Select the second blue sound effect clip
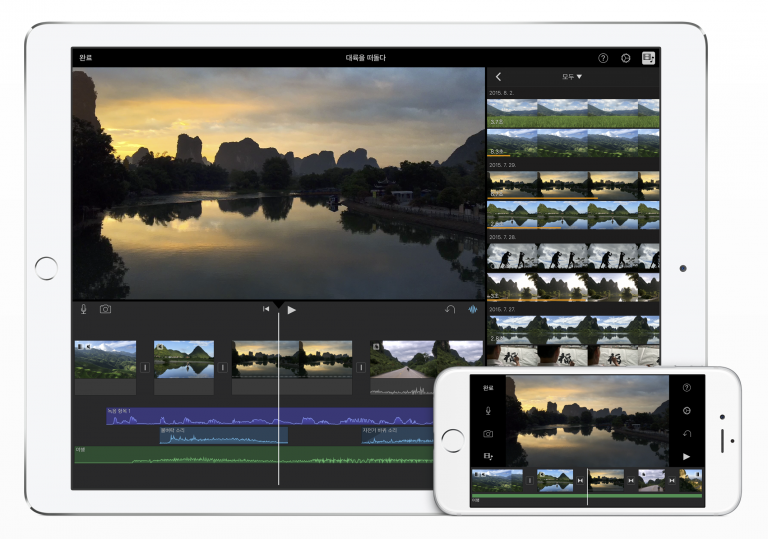 397,435
